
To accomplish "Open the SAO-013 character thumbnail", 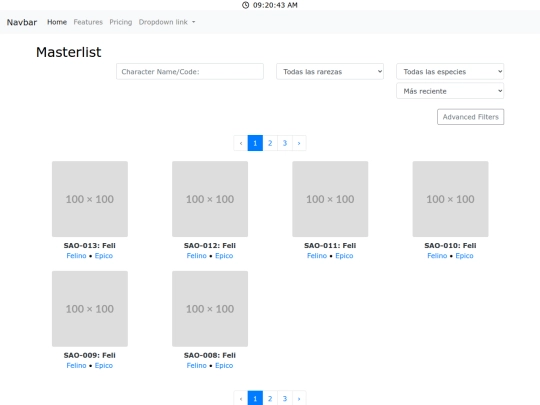I will [x=90, y=199].
